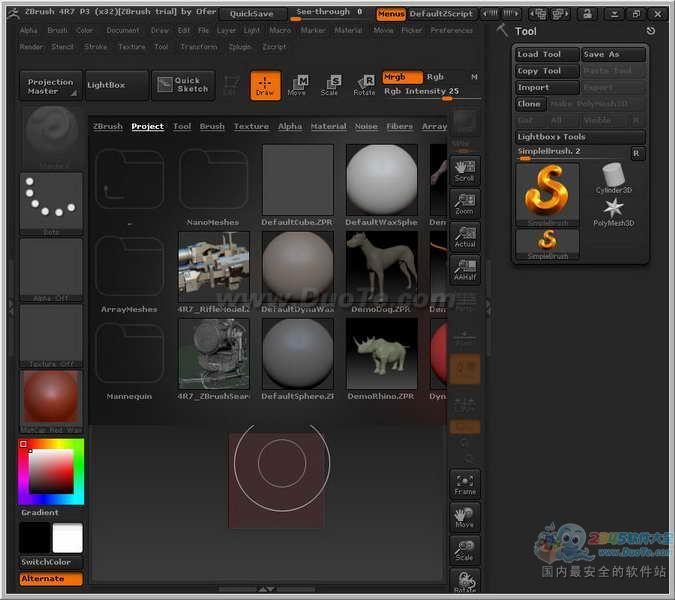Open the Alpha menu
The height and width of the screenshot is (600, 675).
[28, 30]
